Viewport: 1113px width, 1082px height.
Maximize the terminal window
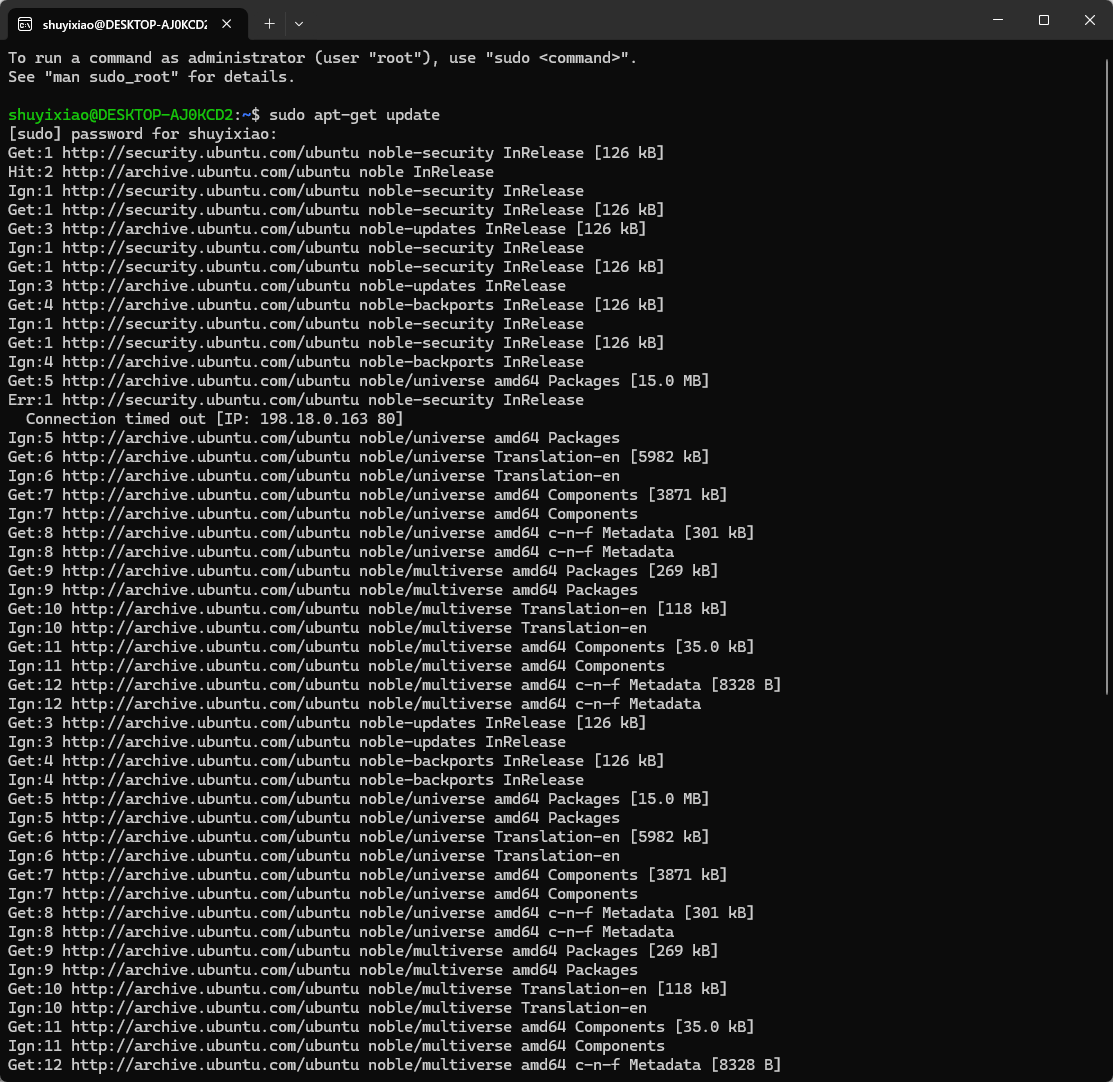point(1043,20)
